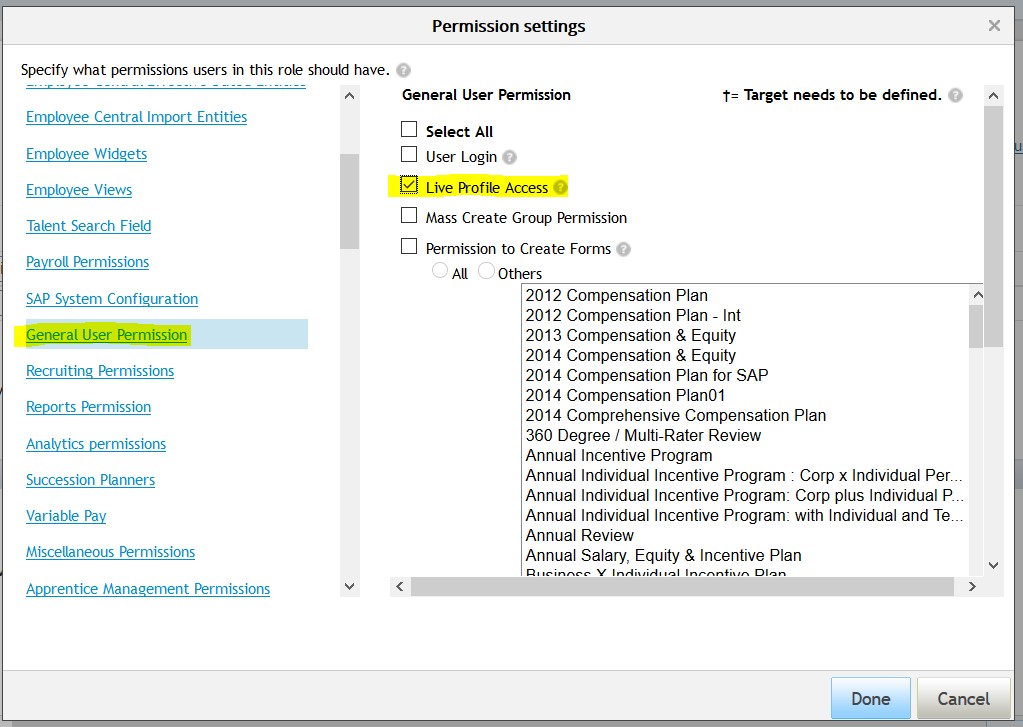Enable the User Login checkbox
The width and height of the screenshot is (1023, 727).
409,155
